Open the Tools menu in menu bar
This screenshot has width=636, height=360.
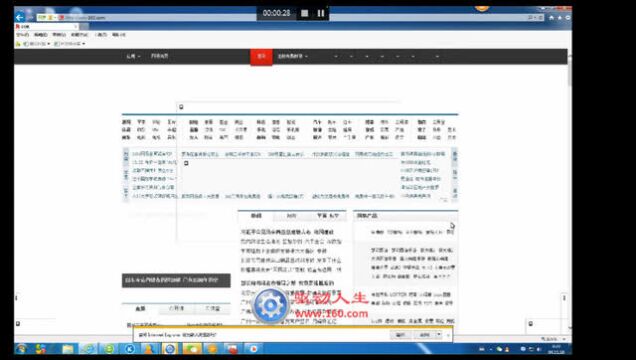point(101,35)
